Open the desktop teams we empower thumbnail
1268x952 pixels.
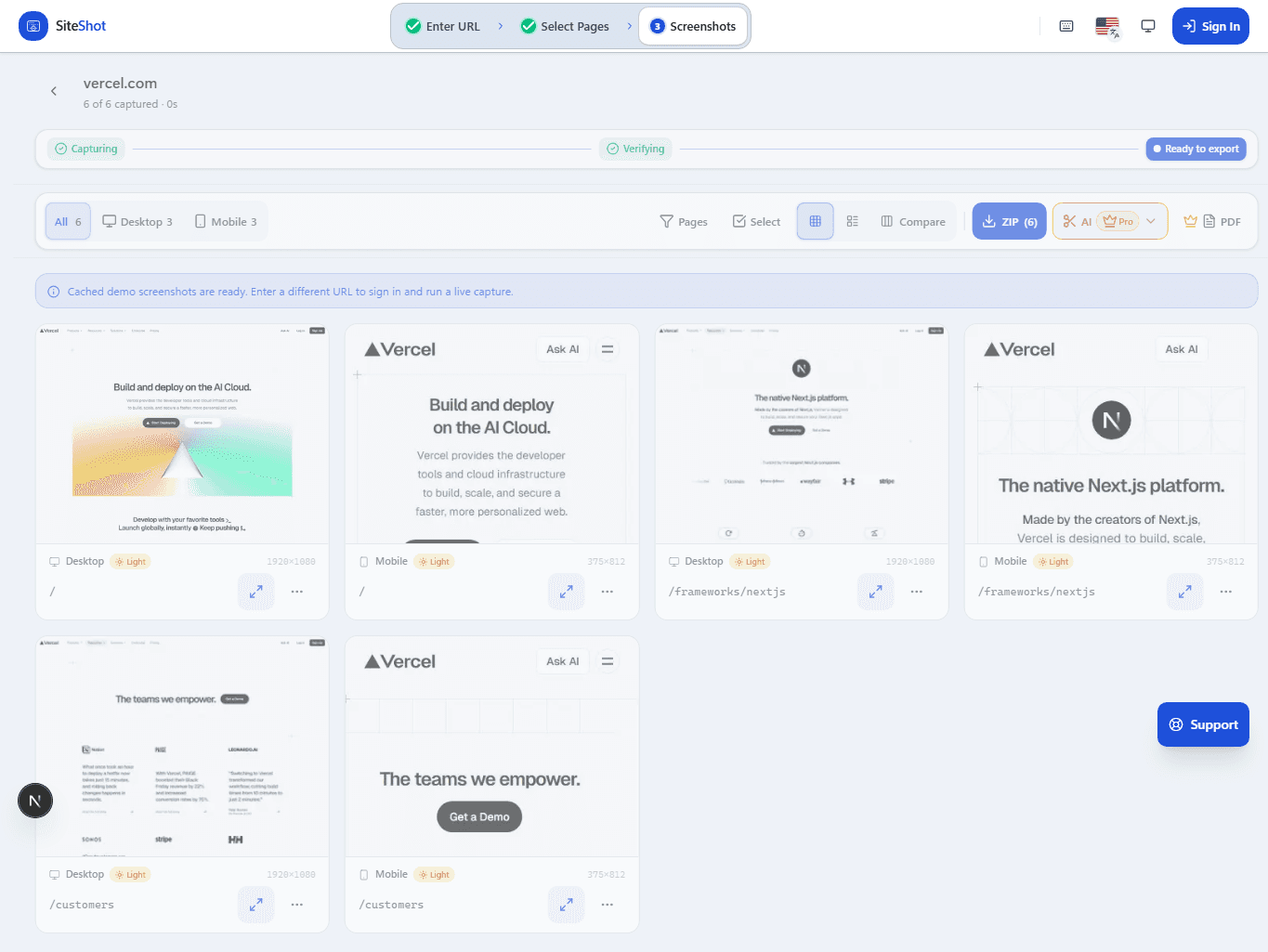[x=182, y=747]
